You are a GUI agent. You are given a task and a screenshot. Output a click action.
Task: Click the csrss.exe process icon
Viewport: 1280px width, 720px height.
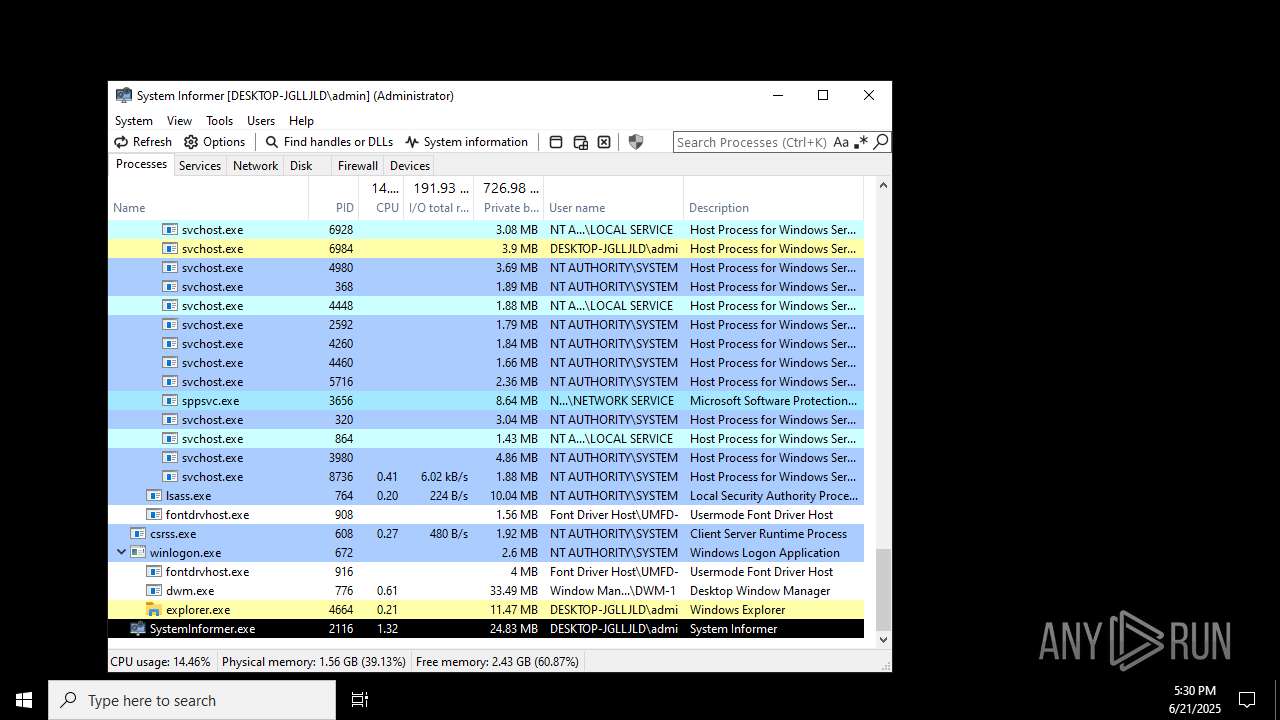[138, 534]
